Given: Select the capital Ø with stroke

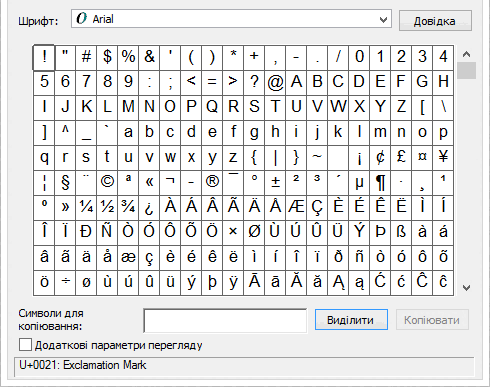Looking at the screenshot, I should (254, 232).
